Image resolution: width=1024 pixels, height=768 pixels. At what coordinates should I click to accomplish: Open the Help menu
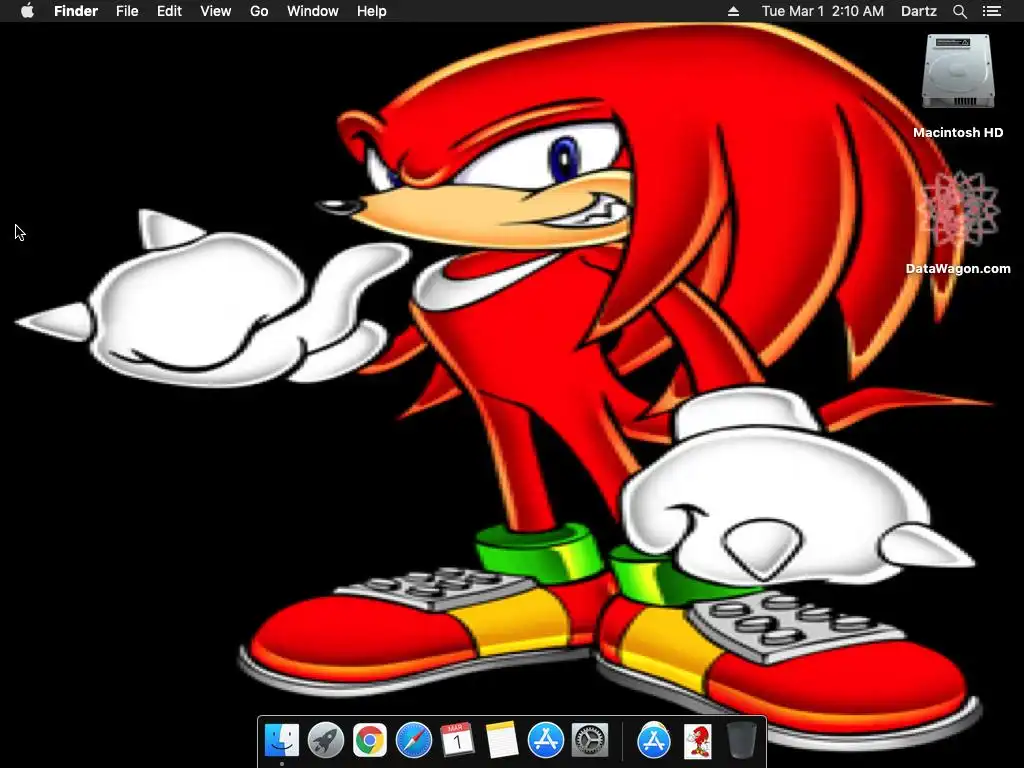point(372,11)
